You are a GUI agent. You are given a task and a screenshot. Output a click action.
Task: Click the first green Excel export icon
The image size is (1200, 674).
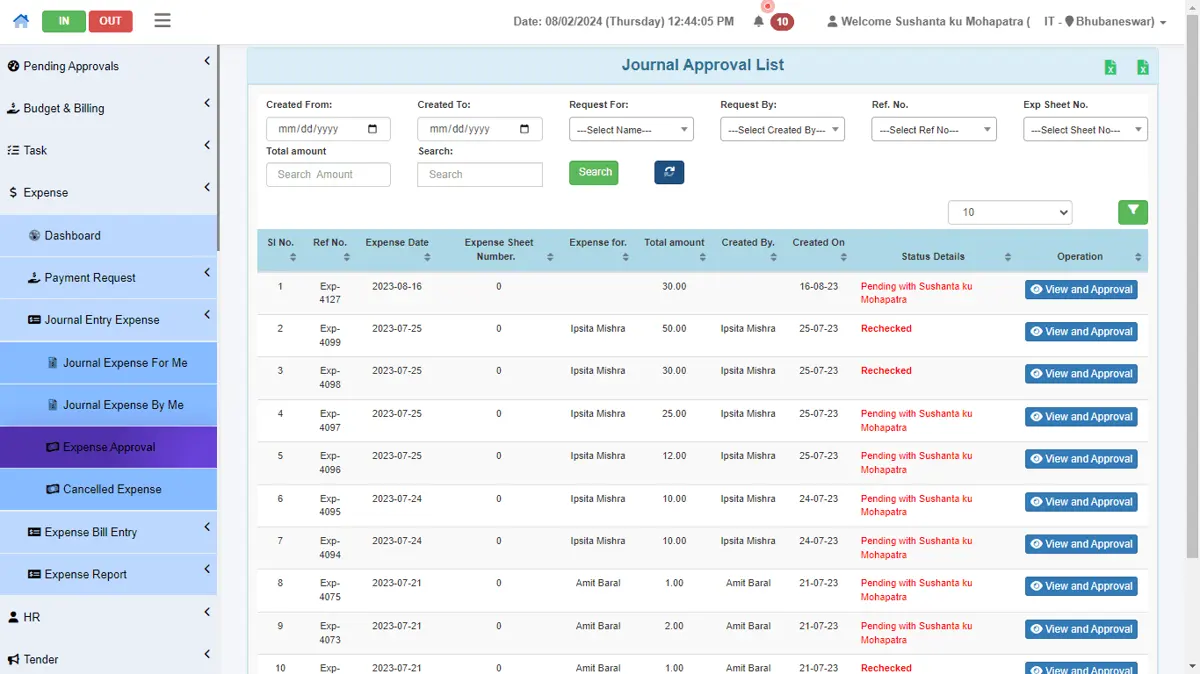pos(1110,67)
